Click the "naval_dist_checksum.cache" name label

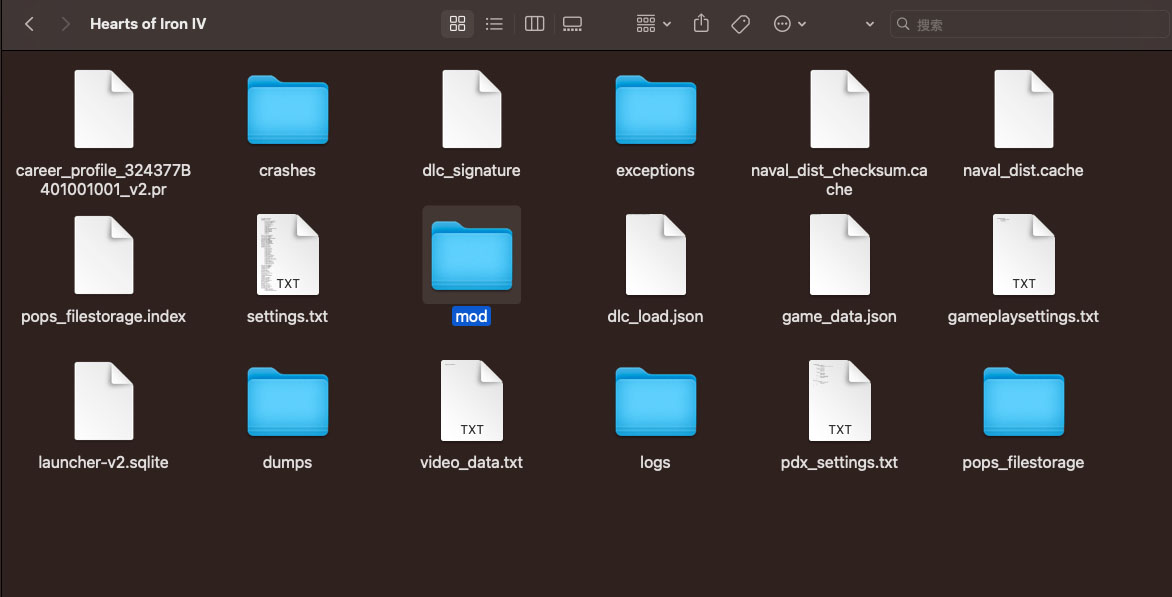[839, 180]
